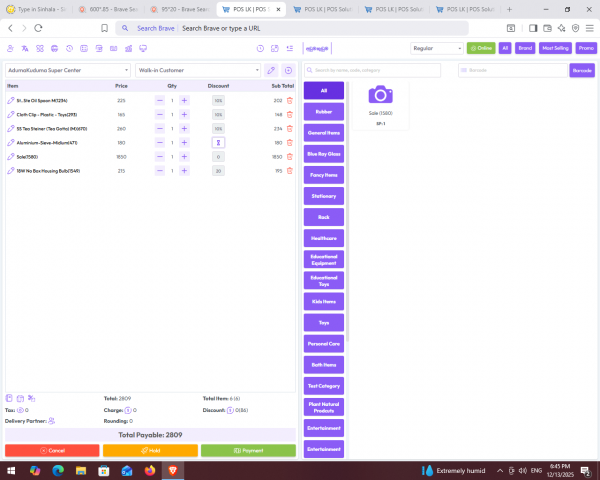Screen dimensions: 600x480
Task: Edit the Cloth Clip cart item
Action: click(x=11, y=114)
